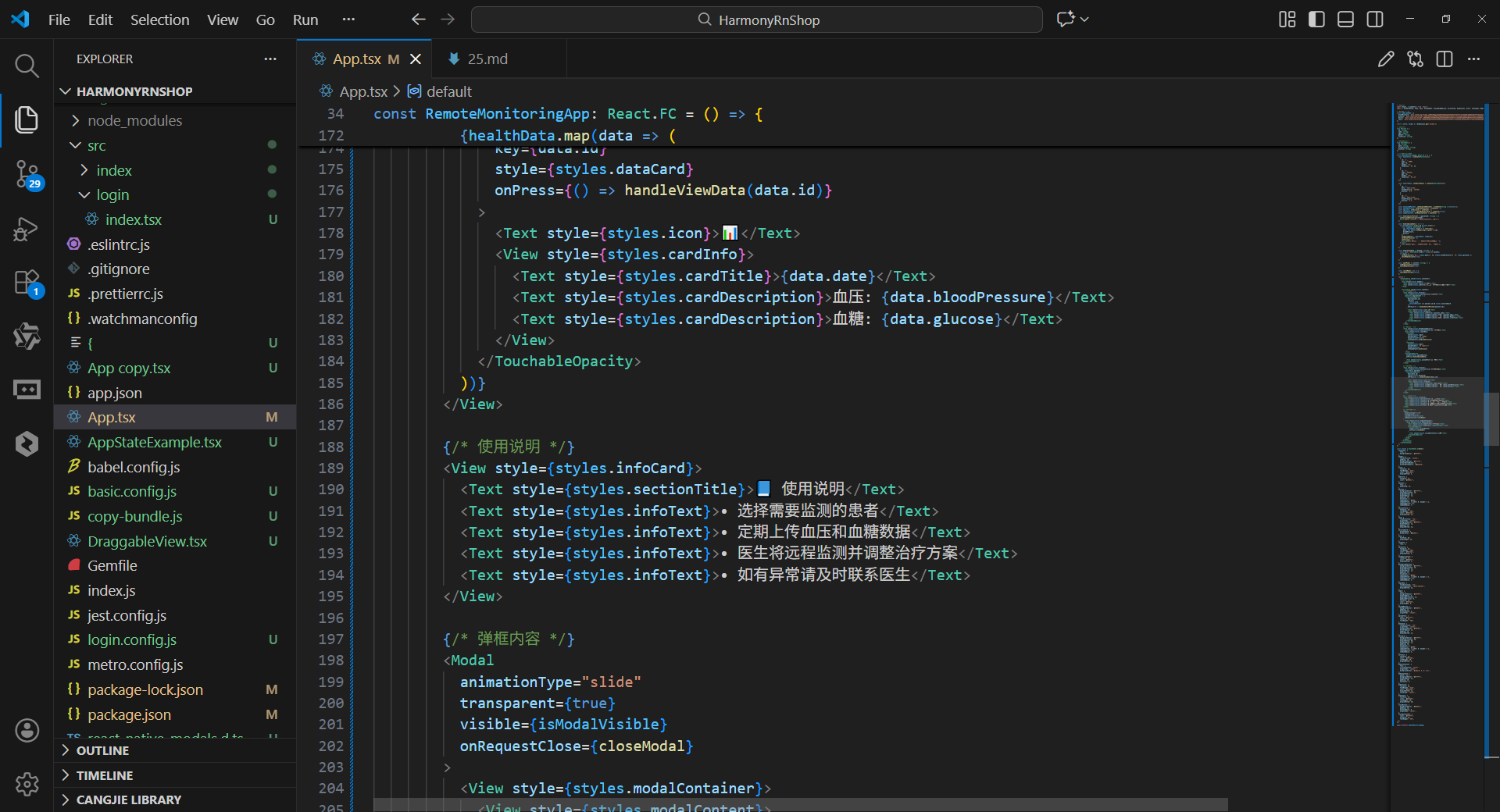
Task: Open package-lock.json file
Action: [176, 689]
